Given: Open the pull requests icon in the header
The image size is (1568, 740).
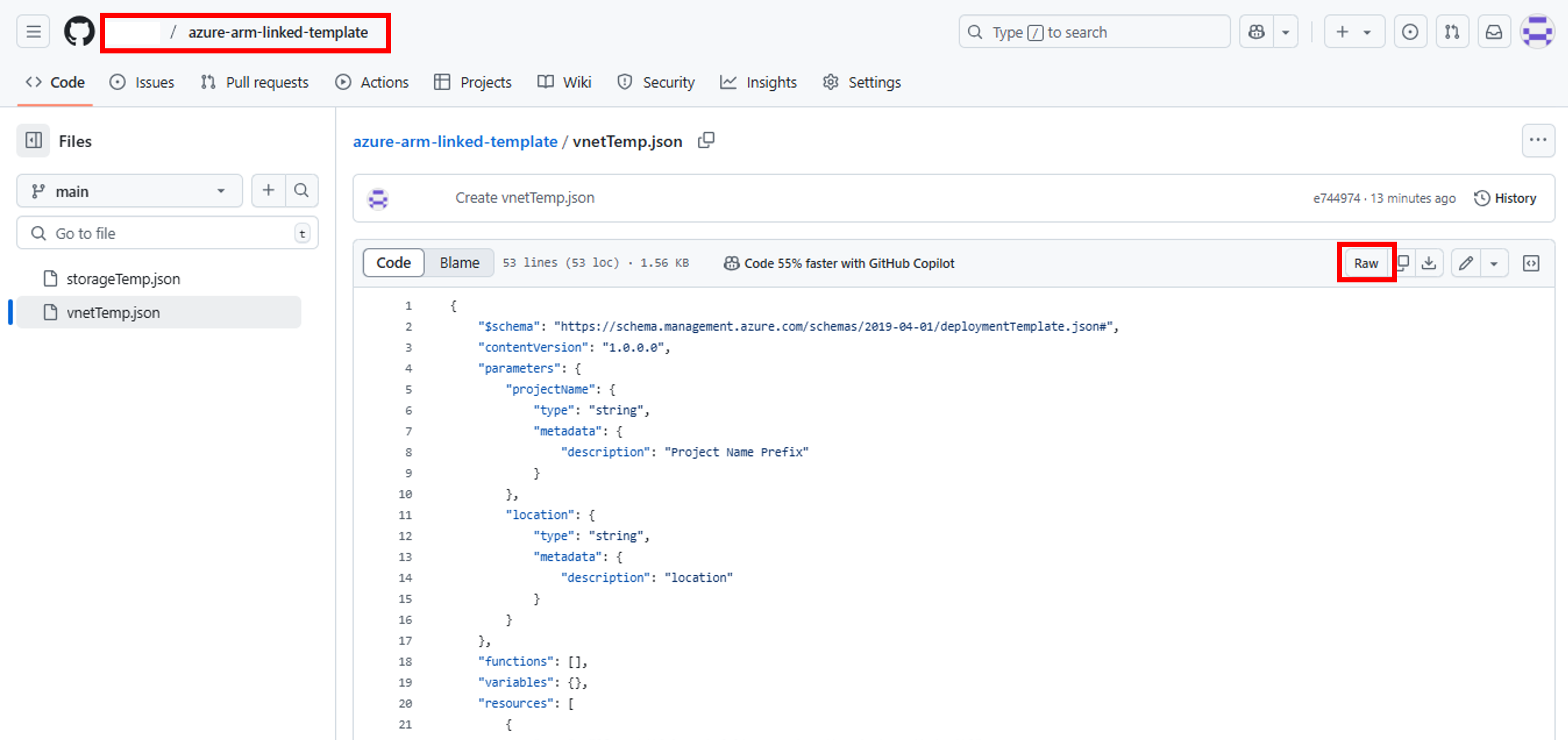Looking at the screenshot, I should (x=1452, y=31).
